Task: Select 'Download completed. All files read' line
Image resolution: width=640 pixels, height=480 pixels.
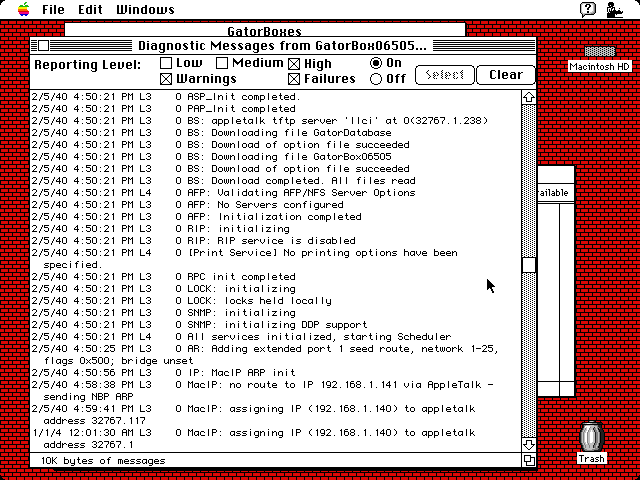Action: coord(276,181)
